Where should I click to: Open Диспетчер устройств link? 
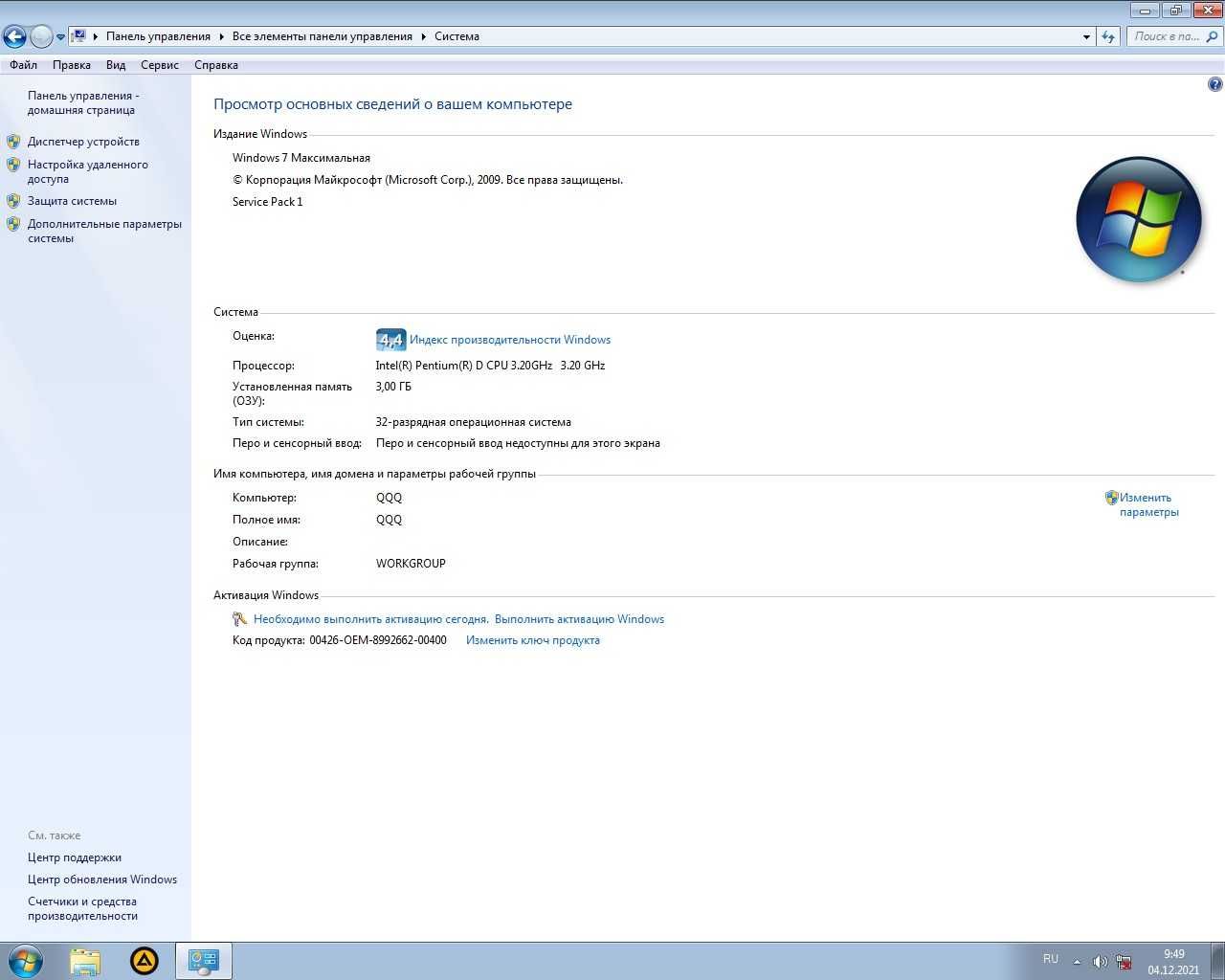pos(83,142)
